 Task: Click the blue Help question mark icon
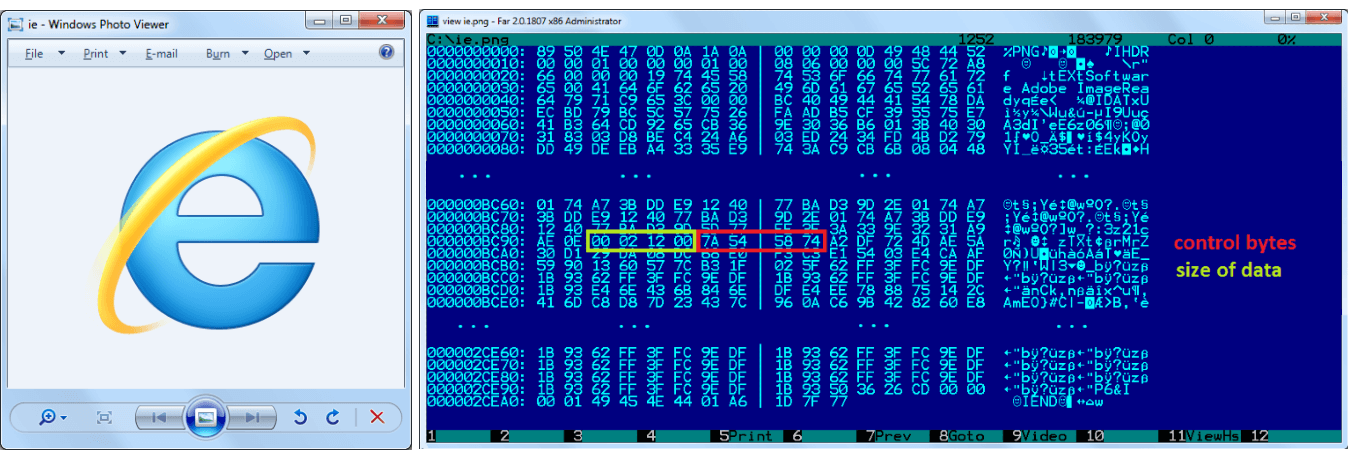click(386, 53)
